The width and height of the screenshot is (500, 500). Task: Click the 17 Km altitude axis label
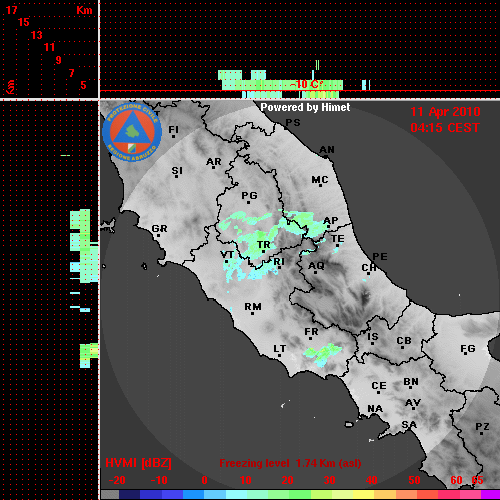coord(11,10)
